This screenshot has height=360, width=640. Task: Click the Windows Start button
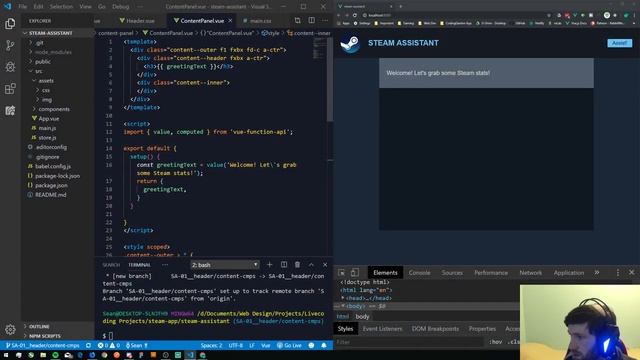pyautogui.click(x=6, y=355)
